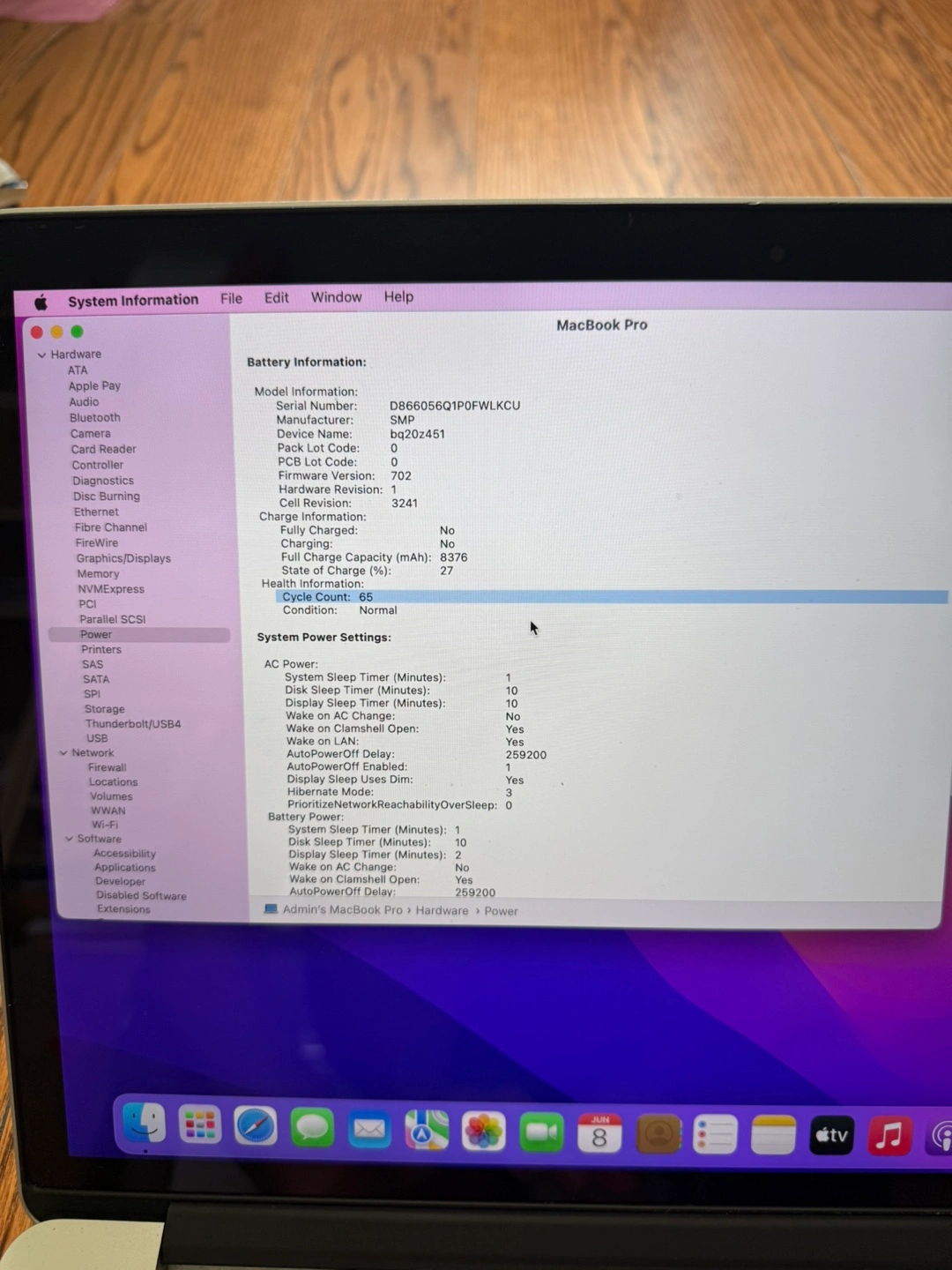
Task: Select Apple Pay in the sidebar
Action: coord(94,386)
